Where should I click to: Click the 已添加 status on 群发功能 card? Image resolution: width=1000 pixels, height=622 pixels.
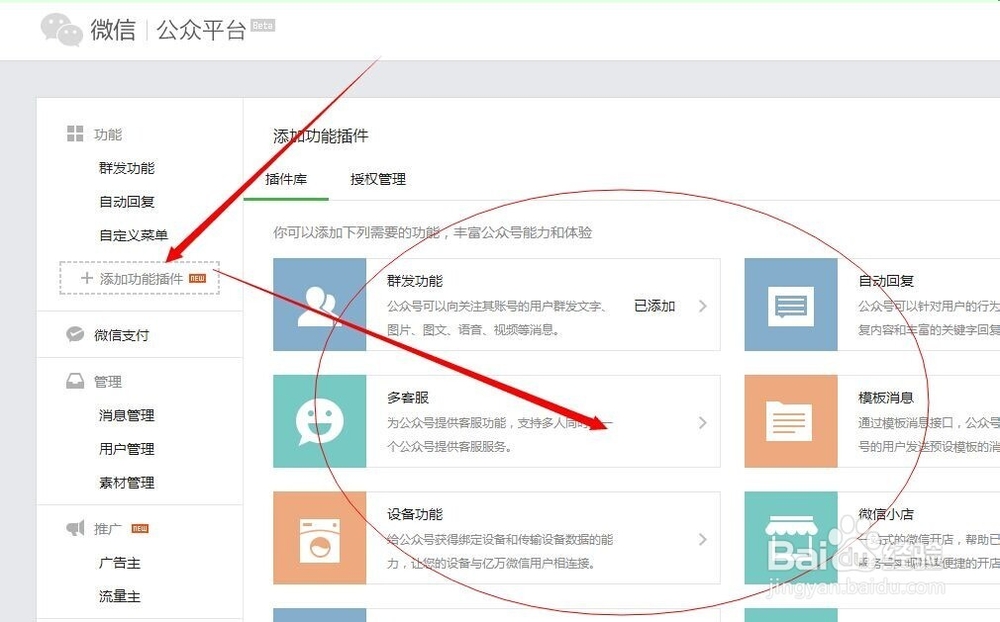coord(655,306)
